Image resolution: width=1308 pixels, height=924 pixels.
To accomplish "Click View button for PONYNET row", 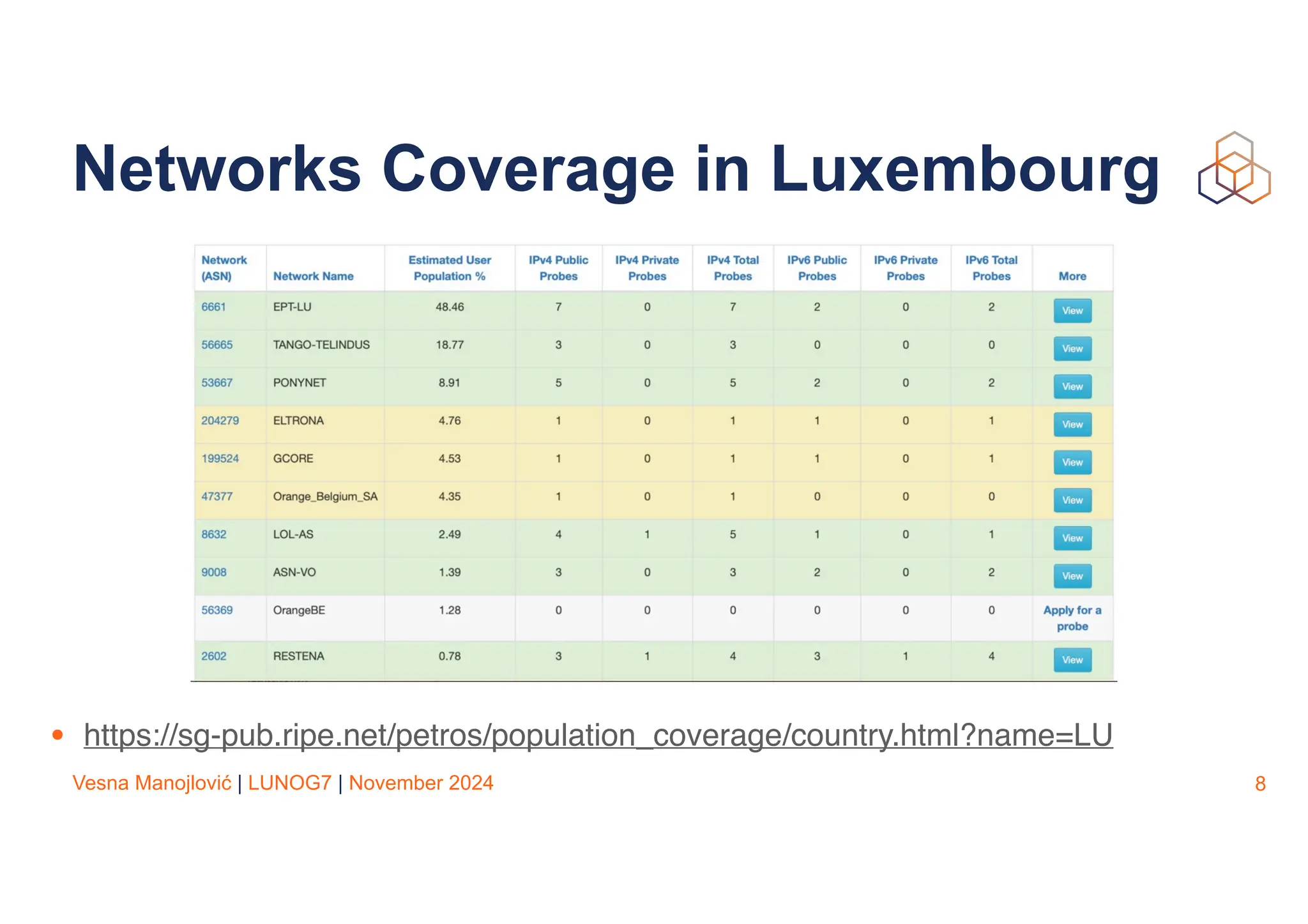I will point(1072,386).
